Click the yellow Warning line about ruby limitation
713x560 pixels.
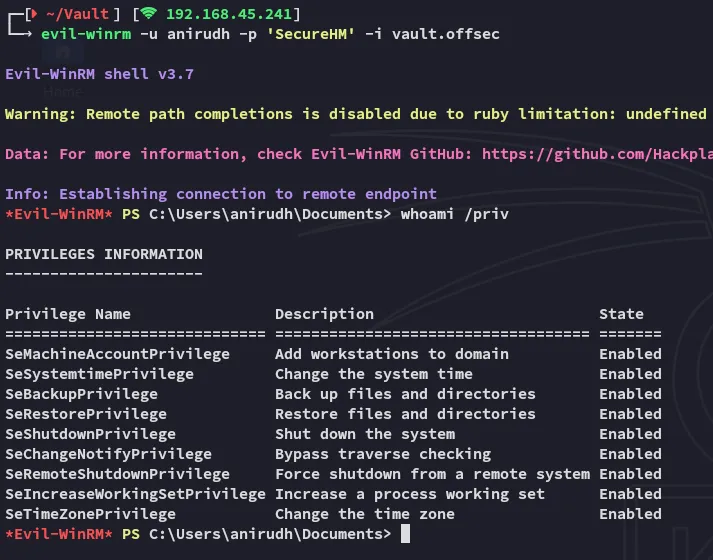pos(356,114)
